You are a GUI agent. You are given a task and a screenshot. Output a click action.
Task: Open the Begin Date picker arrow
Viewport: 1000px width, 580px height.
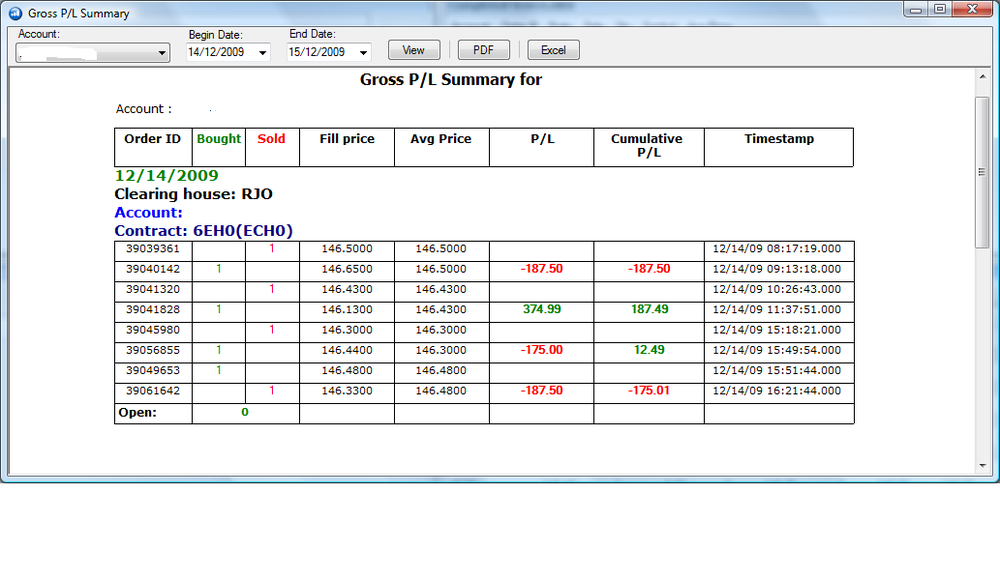point(262,52)
